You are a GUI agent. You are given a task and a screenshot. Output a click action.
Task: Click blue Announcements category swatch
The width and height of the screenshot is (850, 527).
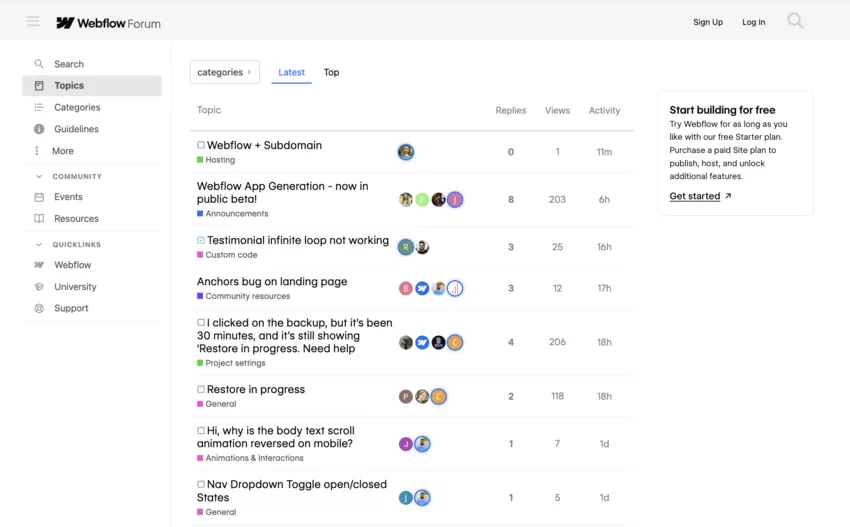click(200, 214)
